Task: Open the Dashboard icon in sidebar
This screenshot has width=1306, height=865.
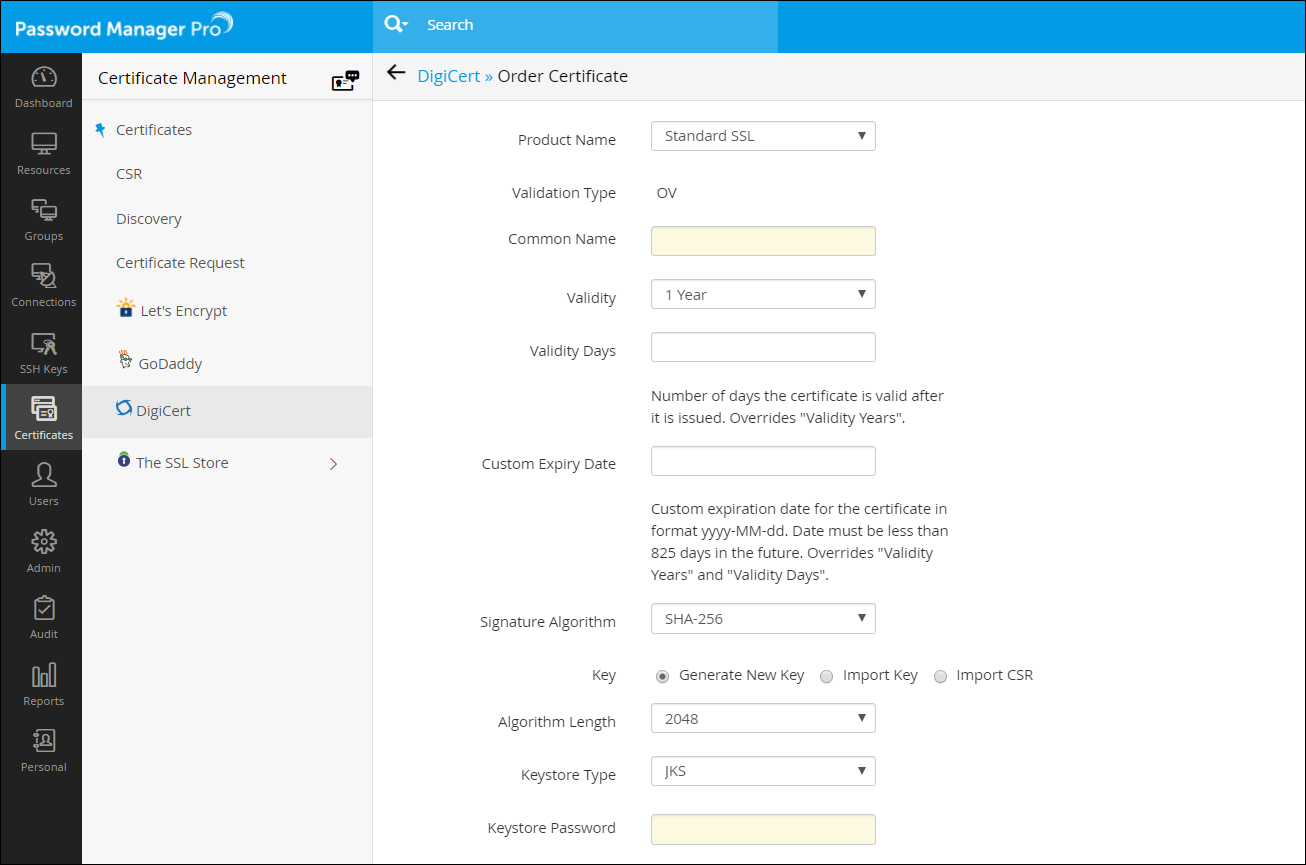Action: click(x=43, y=86)
